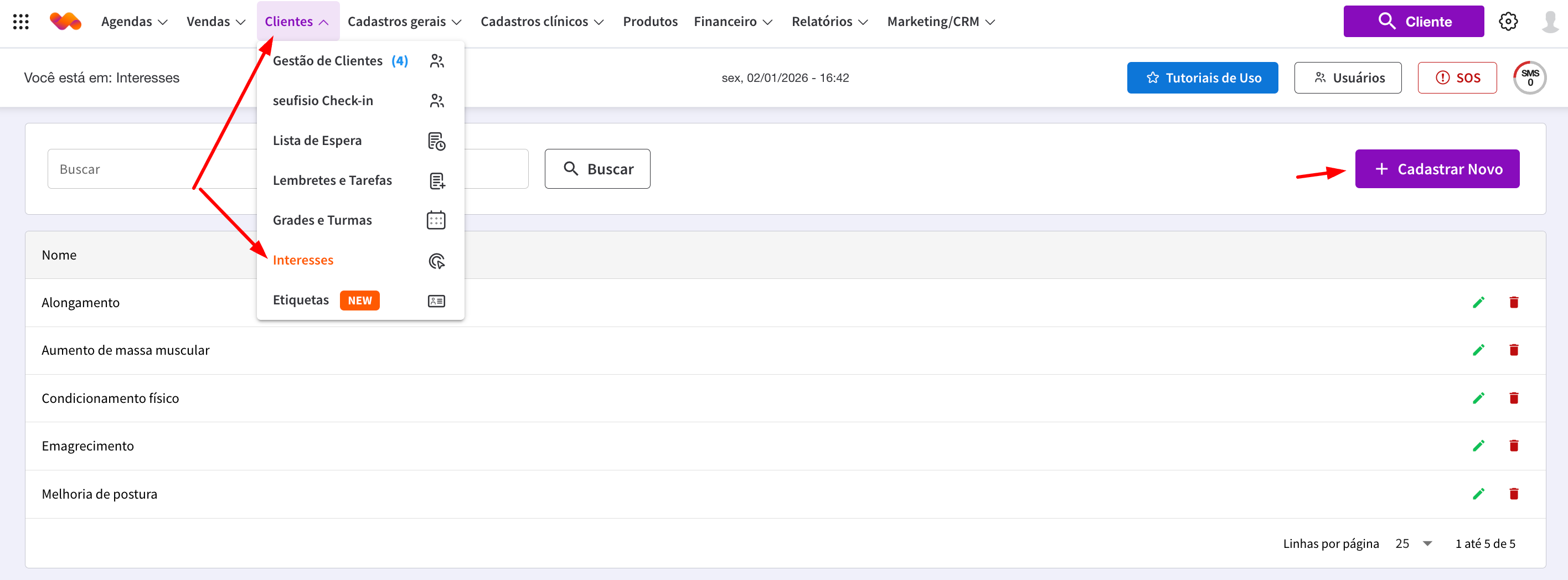Click the settings gear icon
The height and width of the screenshot is (580, 1568).
coord(1508,22)
